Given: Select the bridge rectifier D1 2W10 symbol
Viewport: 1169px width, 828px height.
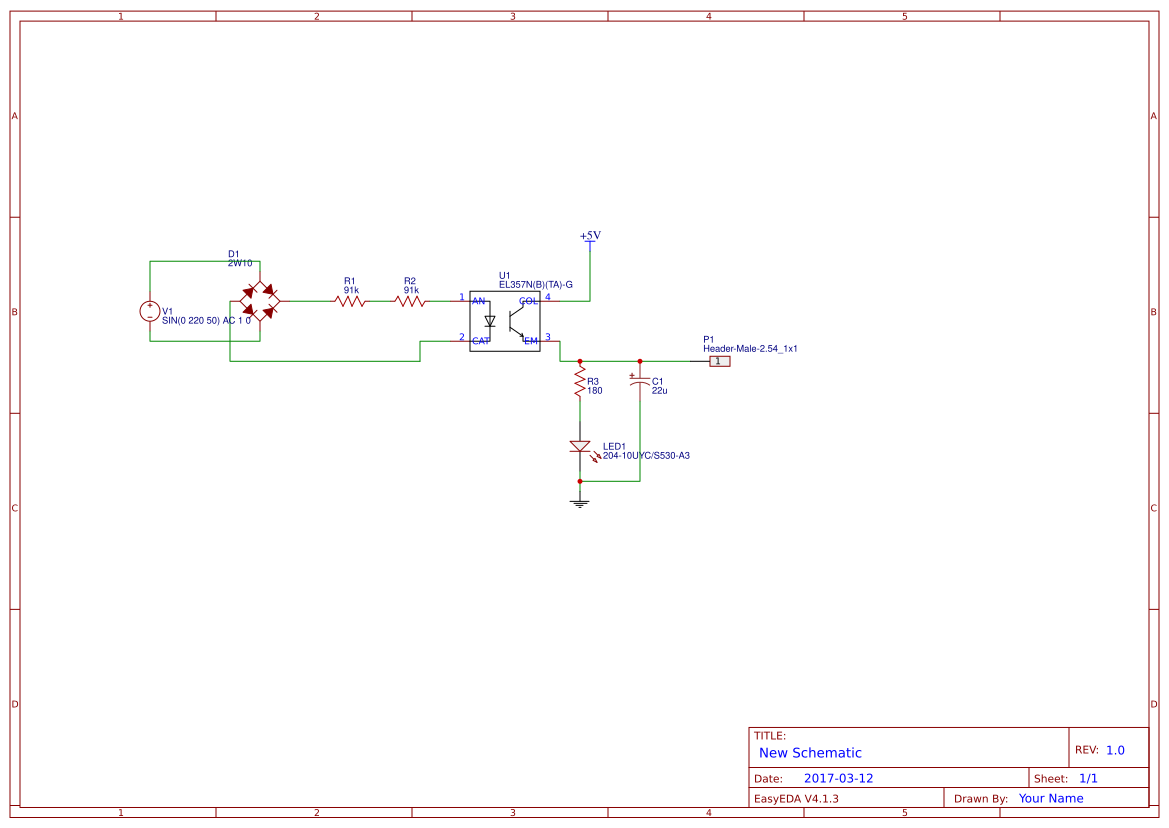Looking at the screenshot, I should point(258,299).
